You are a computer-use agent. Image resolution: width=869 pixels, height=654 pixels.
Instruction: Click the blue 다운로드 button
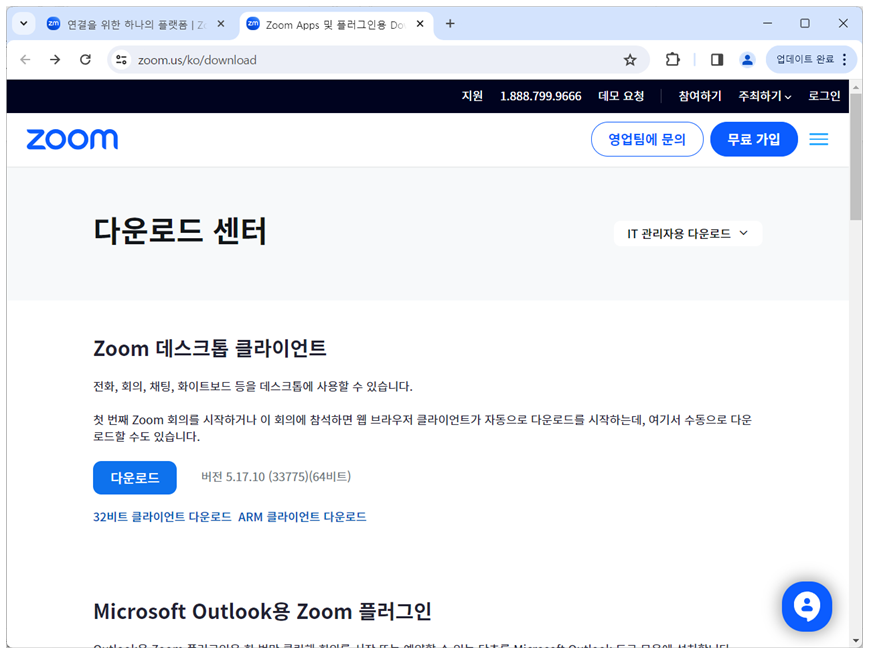[x=135, y=477]
